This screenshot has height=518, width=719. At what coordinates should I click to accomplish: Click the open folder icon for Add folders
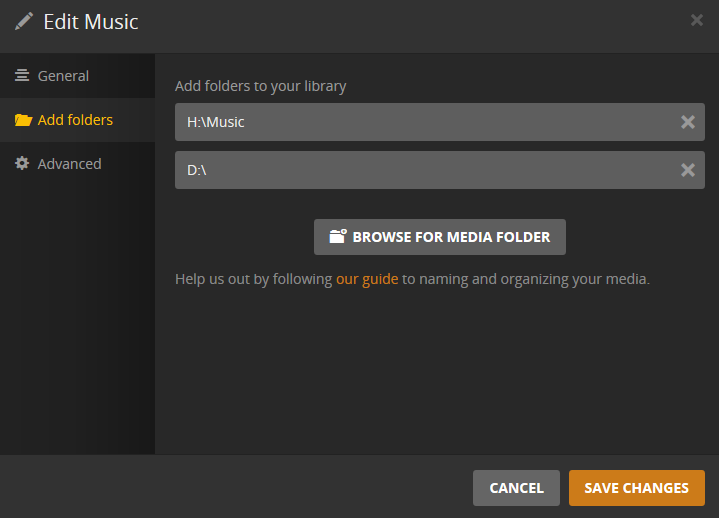point(23,120)
